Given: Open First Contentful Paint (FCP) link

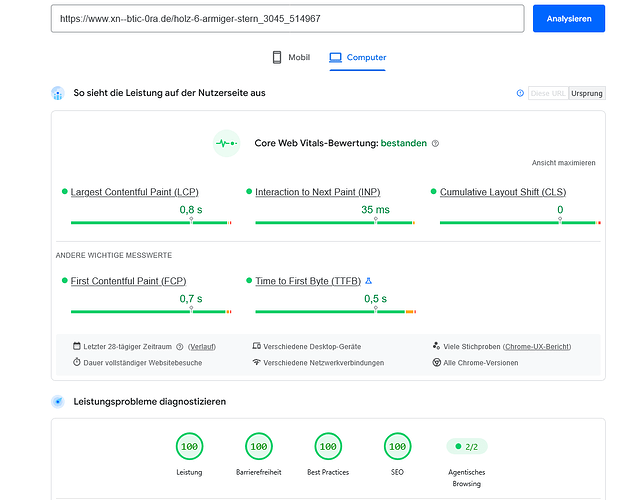Looking at the screenshot, I should 128,281.
